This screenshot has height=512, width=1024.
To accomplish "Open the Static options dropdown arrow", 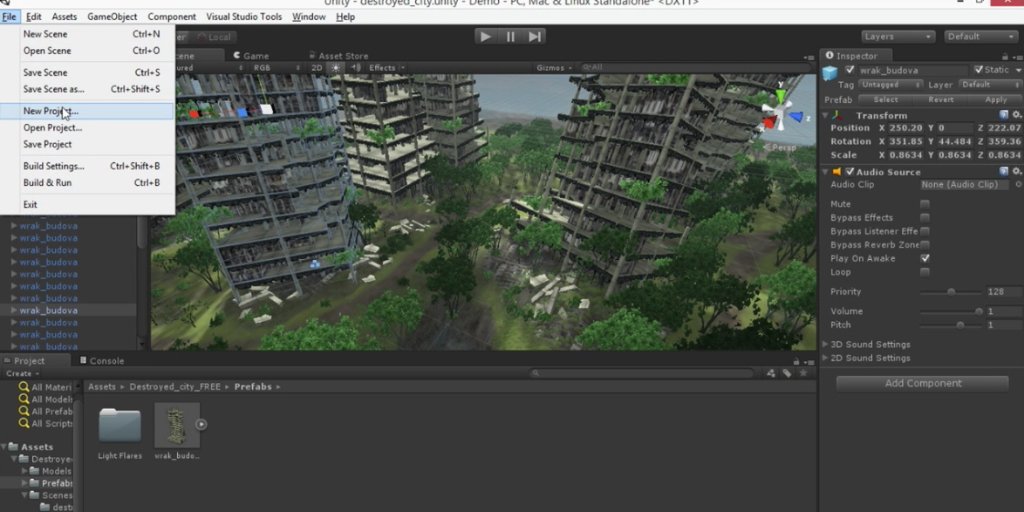I will (1018, 70).
